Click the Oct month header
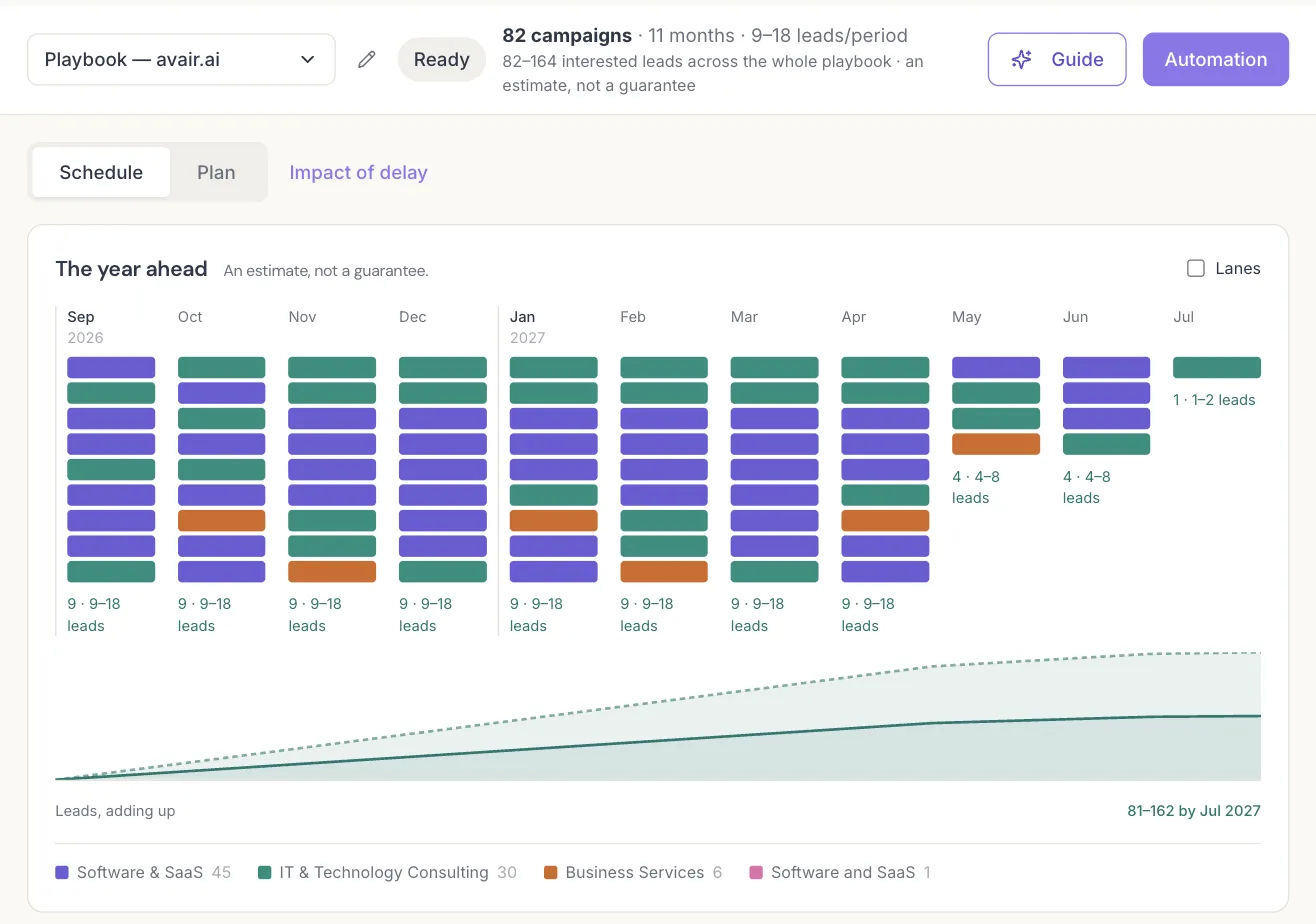Image resolution: width=1316 pixels, height=924 pixels. click(x=190, y=317)
